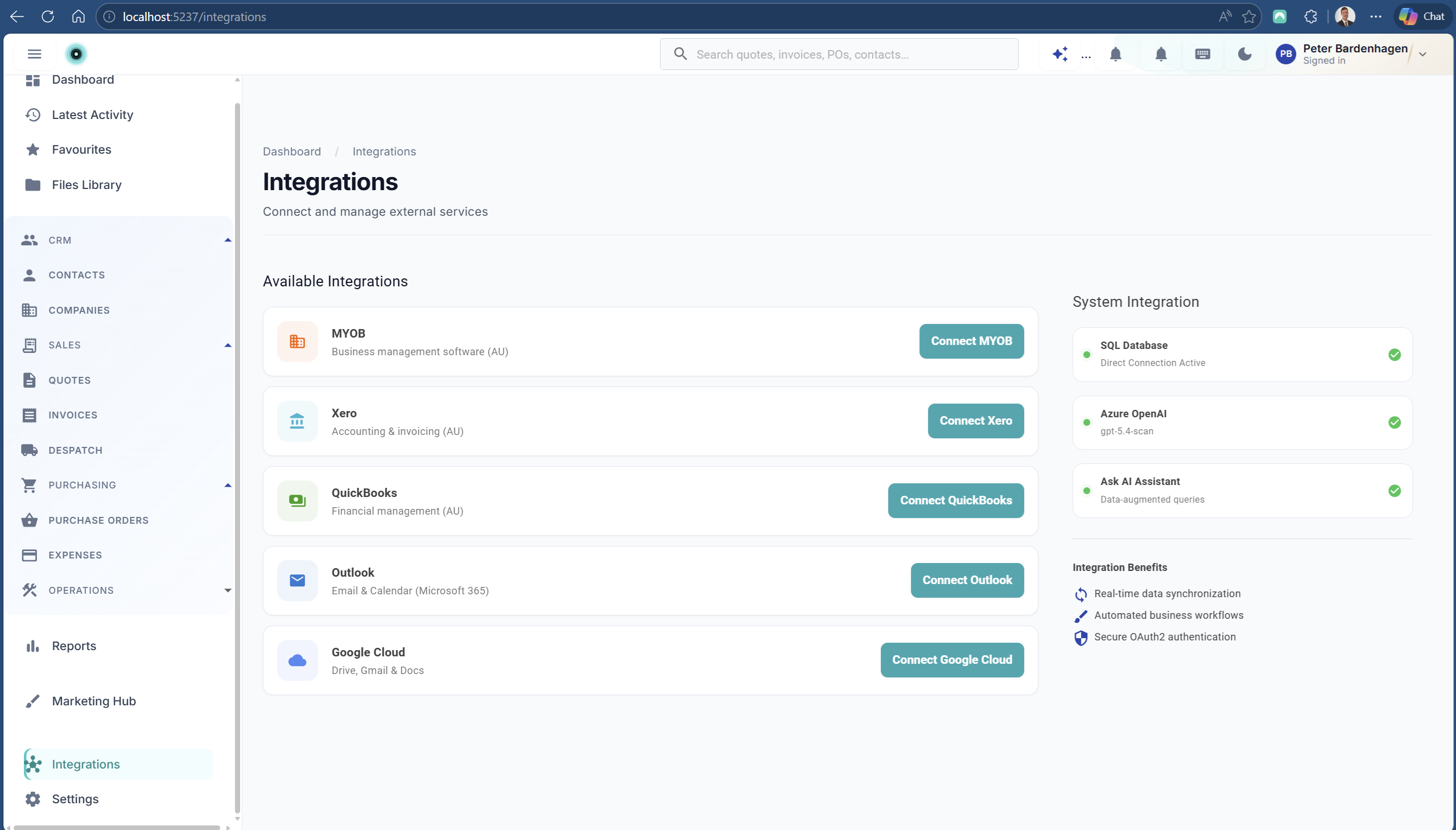Open the first notification bell

click(x=1115, y=54)
